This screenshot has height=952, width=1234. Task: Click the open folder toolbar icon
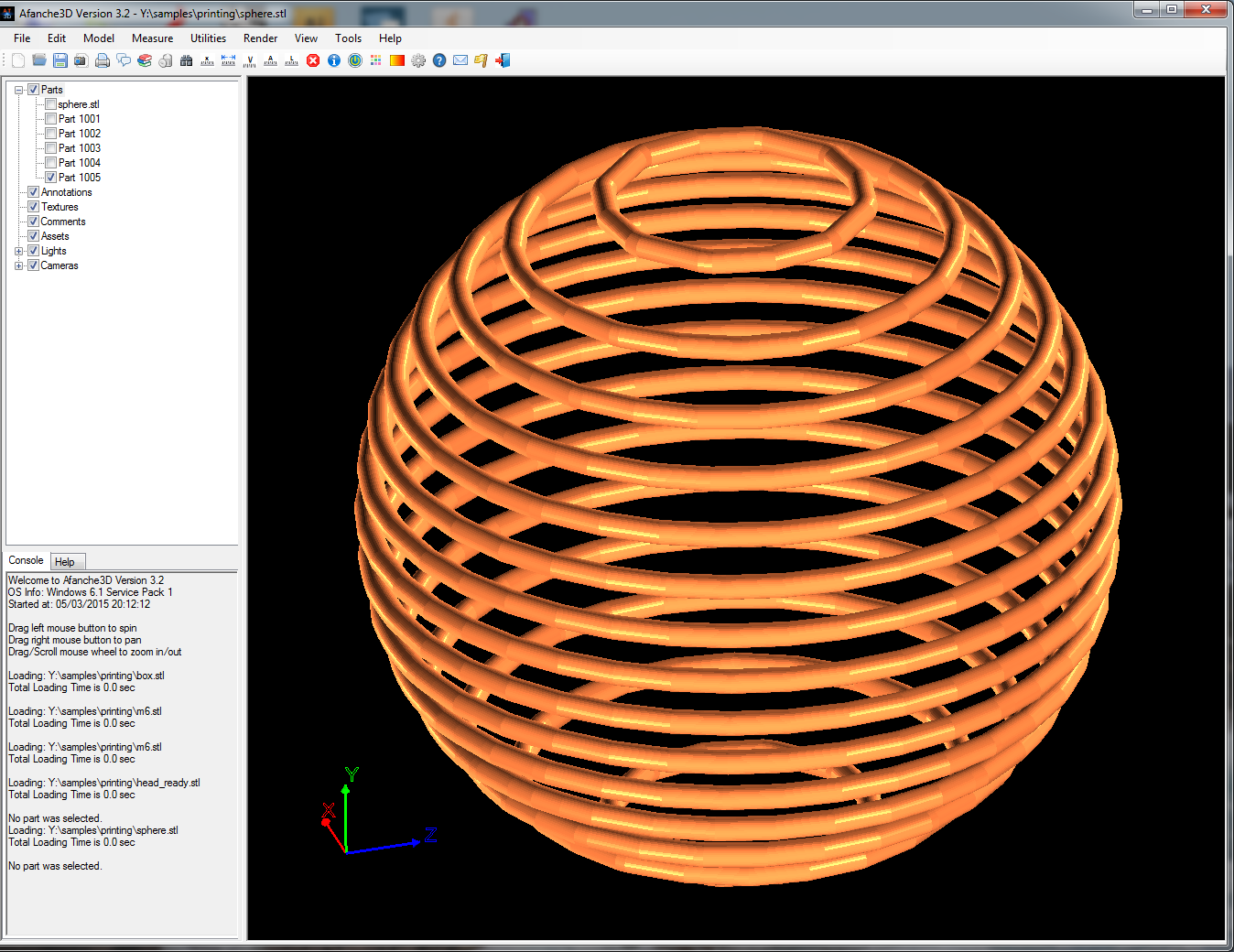[39, 60]
